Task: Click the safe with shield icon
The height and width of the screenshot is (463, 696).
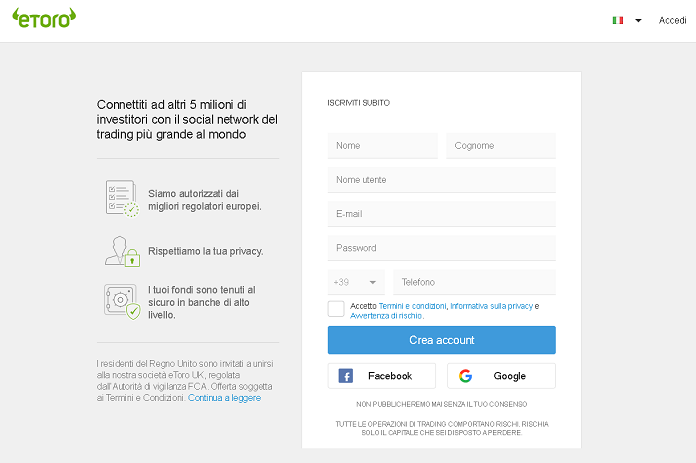Action: (123, 302)
